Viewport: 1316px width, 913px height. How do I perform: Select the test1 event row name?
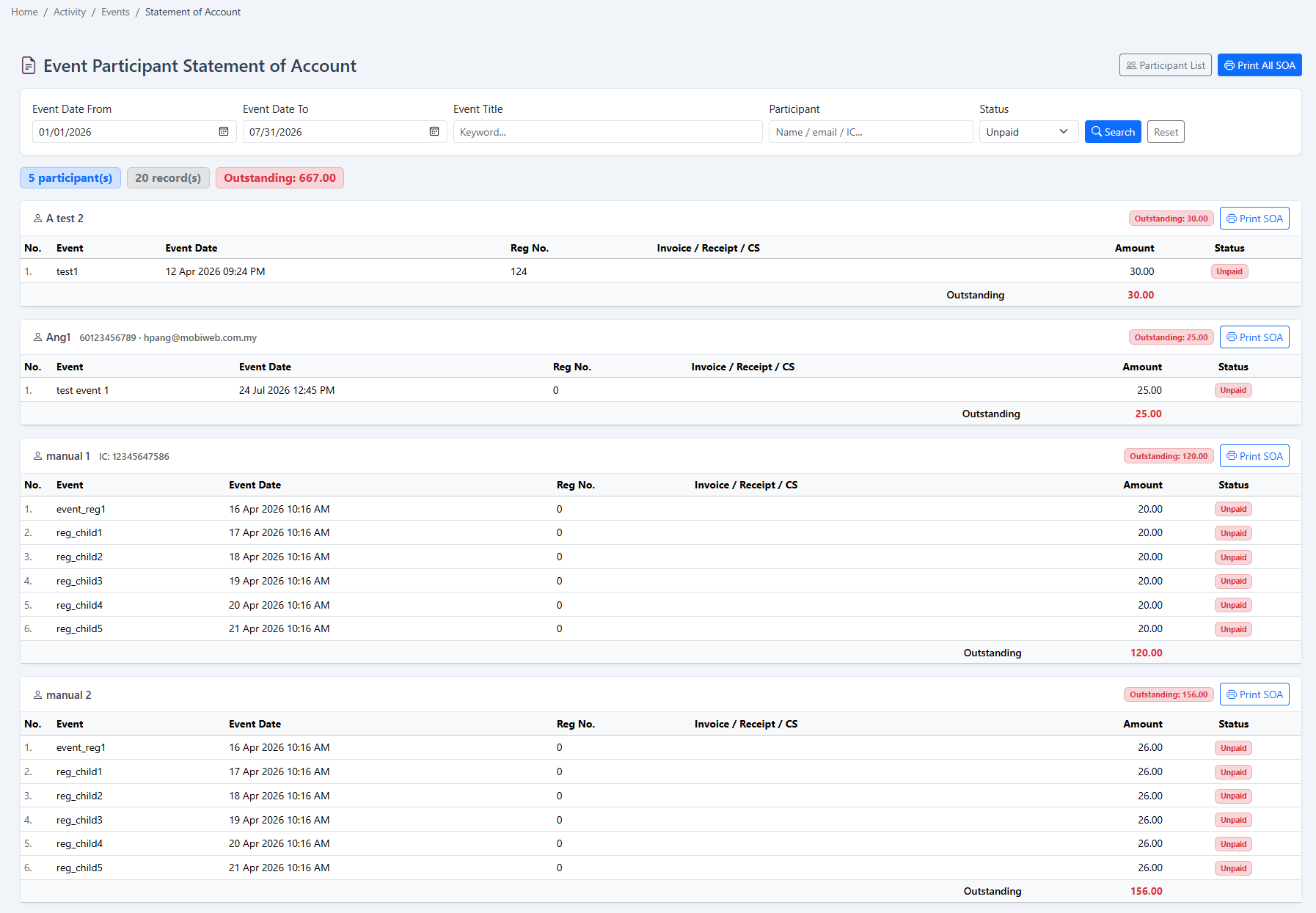pyautogui.click(x=67, y=271)
